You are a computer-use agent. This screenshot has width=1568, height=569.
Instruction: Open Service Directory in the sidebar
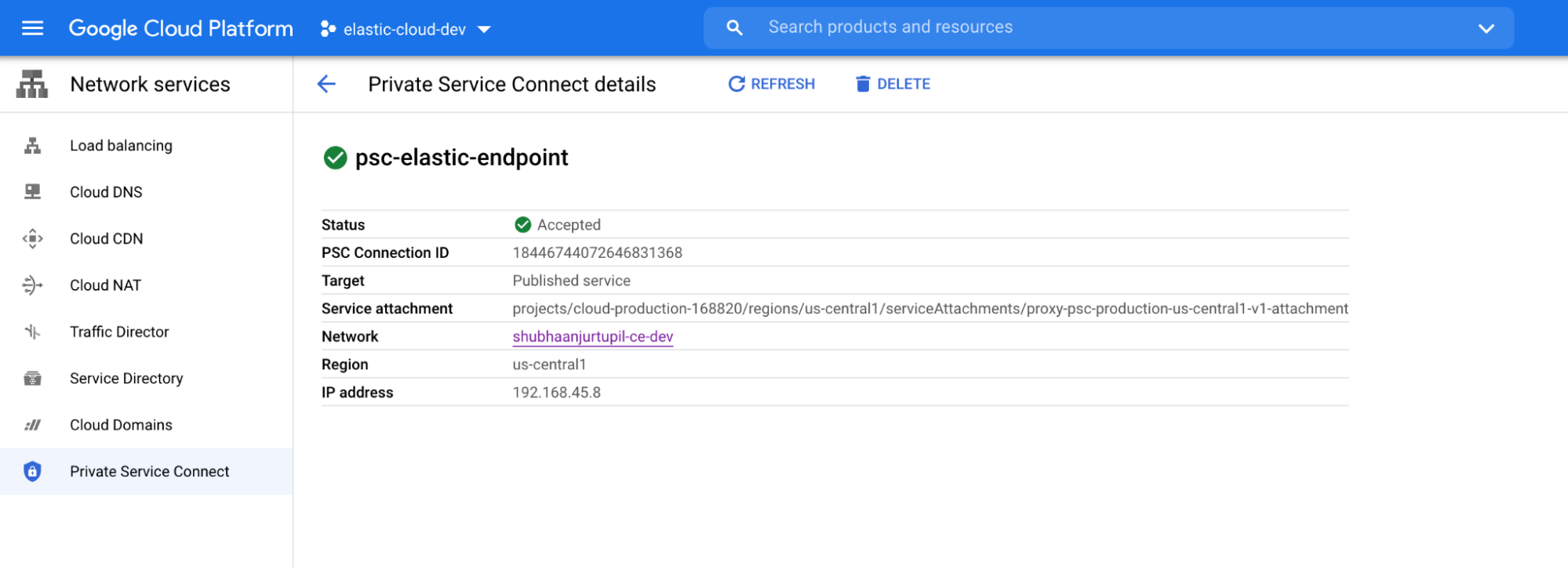(146, 379)
